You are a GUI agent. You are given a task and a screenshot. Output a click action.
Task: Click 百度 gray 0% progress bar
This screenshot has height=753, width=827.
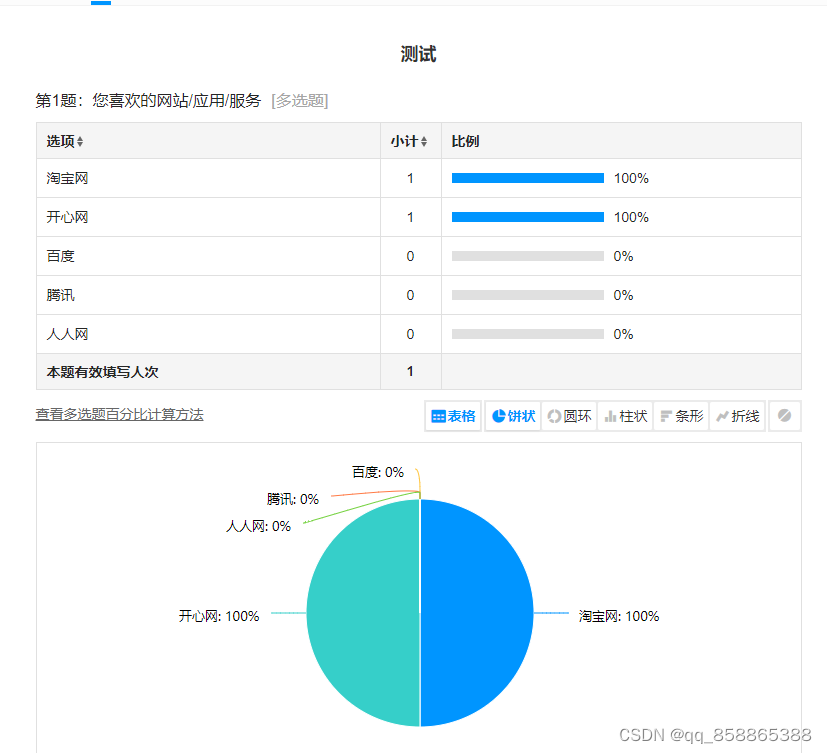point(527,256)
